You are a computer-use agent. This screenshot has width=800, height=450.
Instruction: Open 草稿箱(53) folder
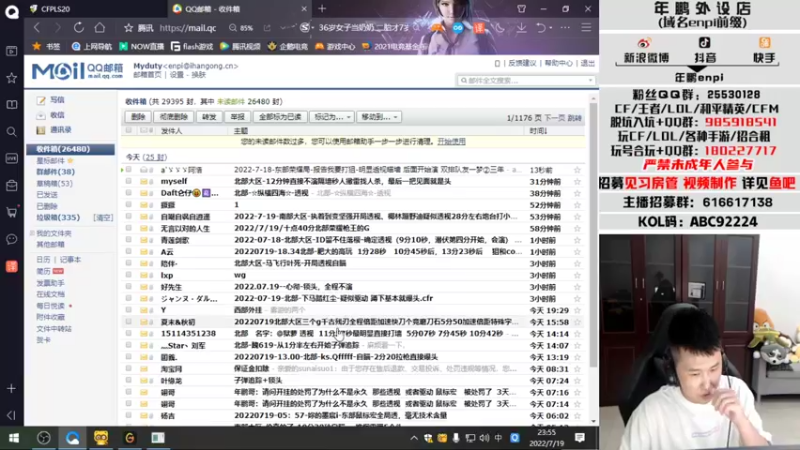coord(54,183)
